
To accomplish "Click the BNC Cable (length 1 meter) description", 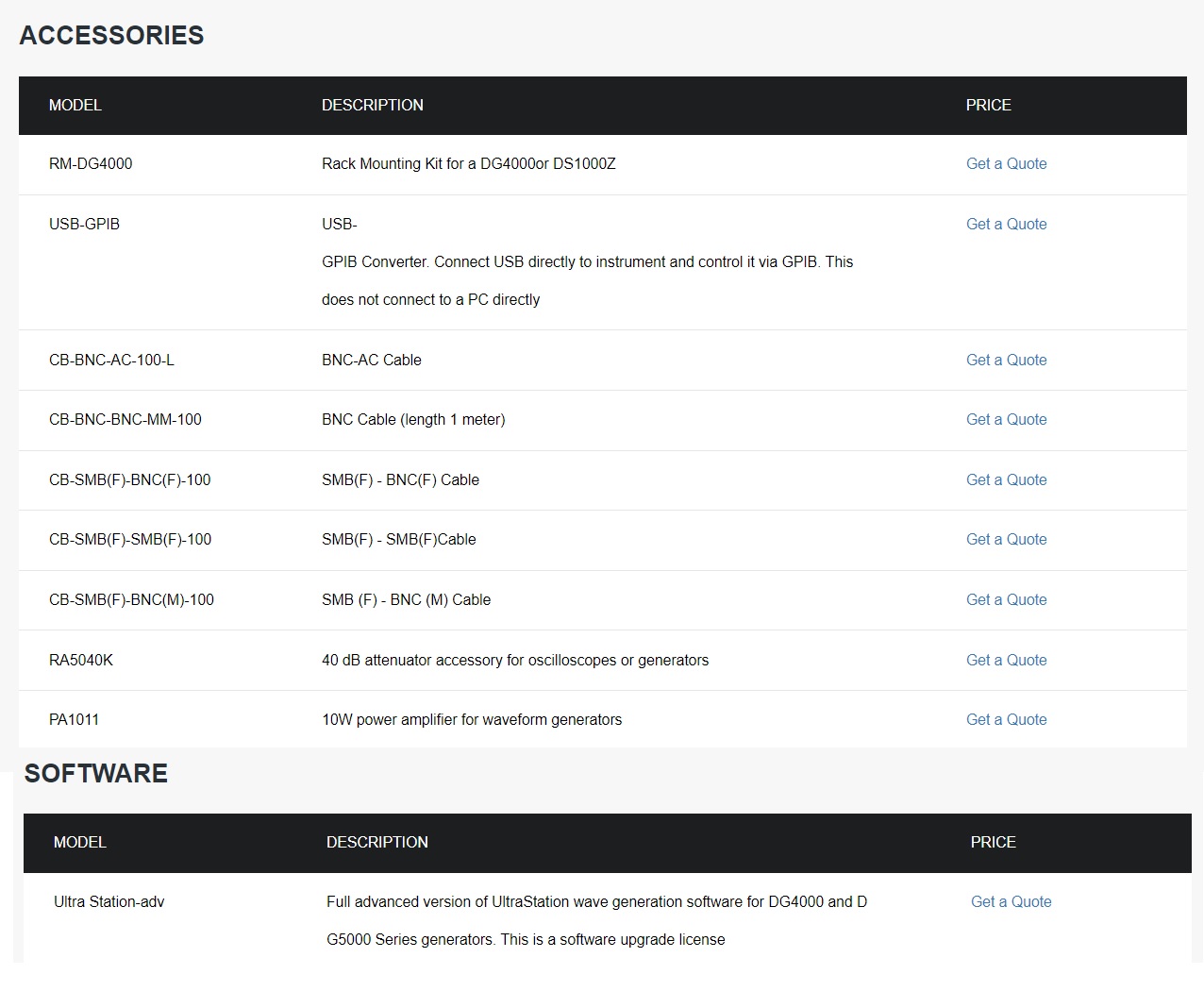I will point(413,419).
